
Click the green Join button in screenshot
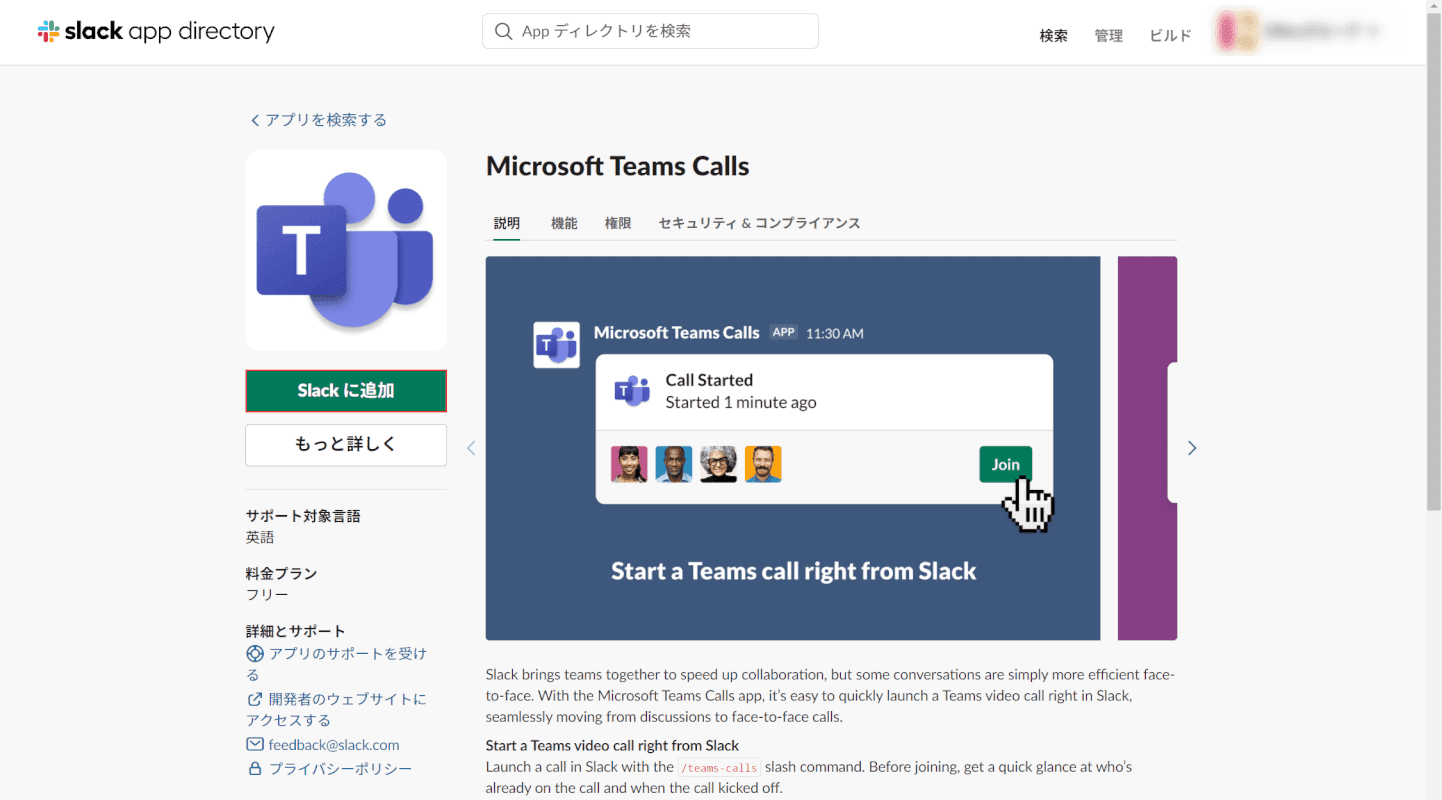click(x=1005, y=464)
